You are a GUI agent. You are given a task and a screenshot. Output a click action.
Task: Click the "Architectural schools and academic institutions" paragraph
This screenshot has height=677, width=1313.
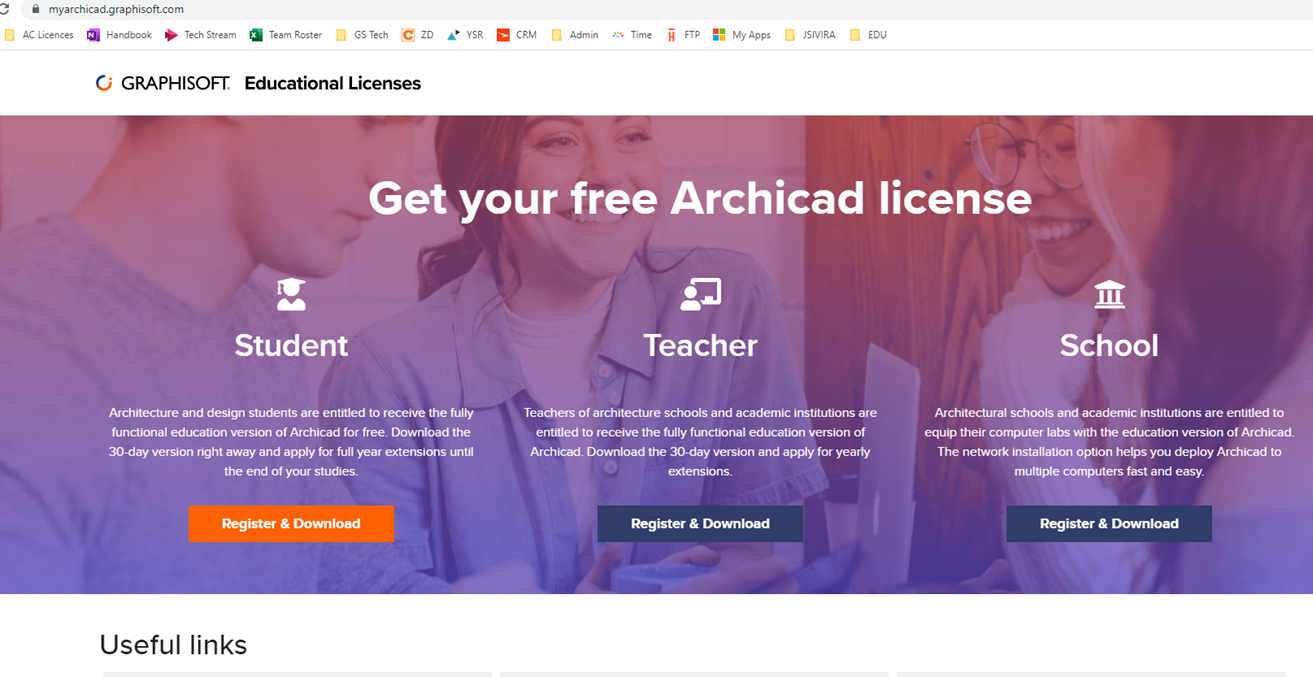click(1109, 442)
